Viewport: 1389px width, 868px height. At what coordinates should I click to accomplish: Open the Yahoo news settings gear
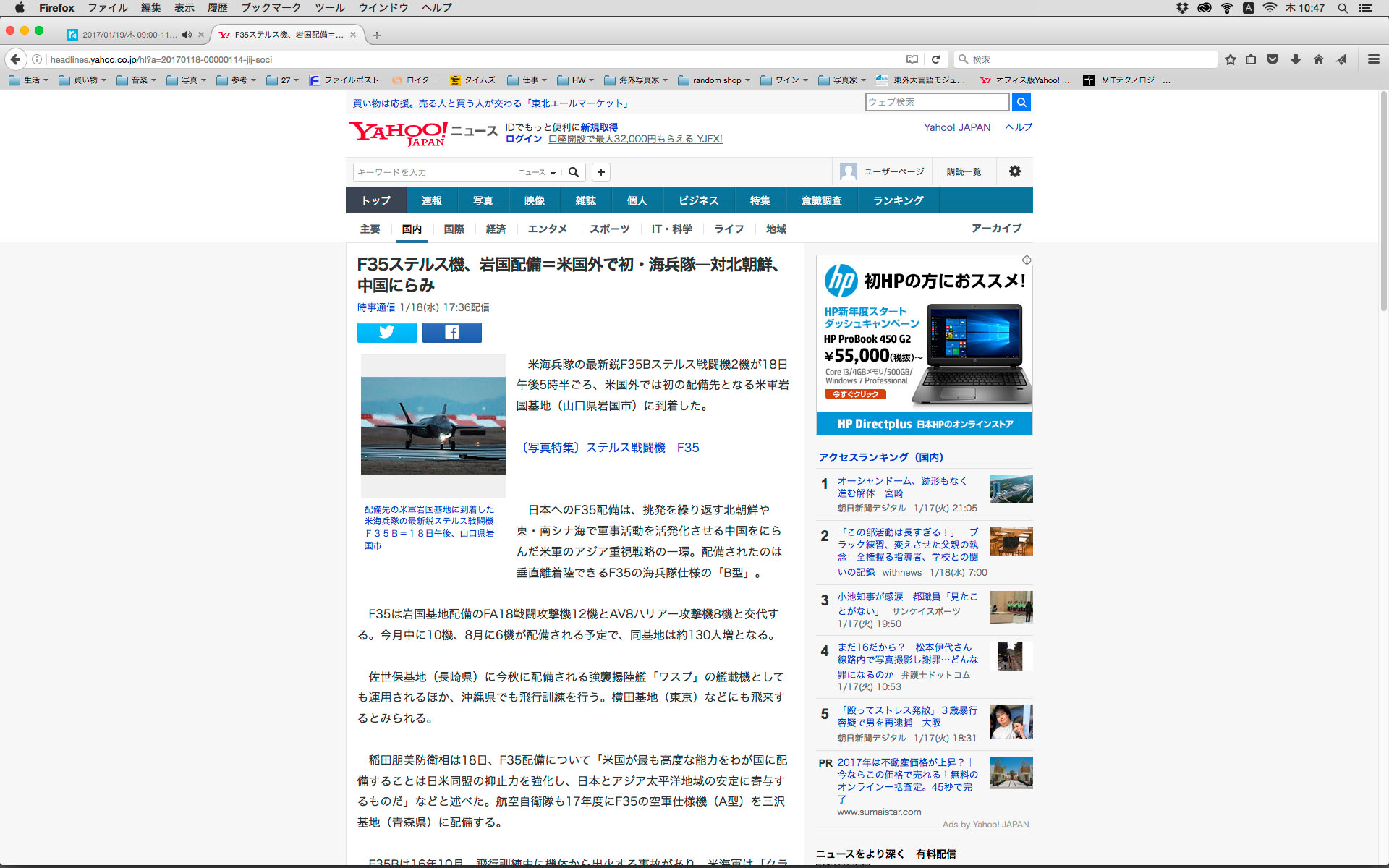(1014, 171)
